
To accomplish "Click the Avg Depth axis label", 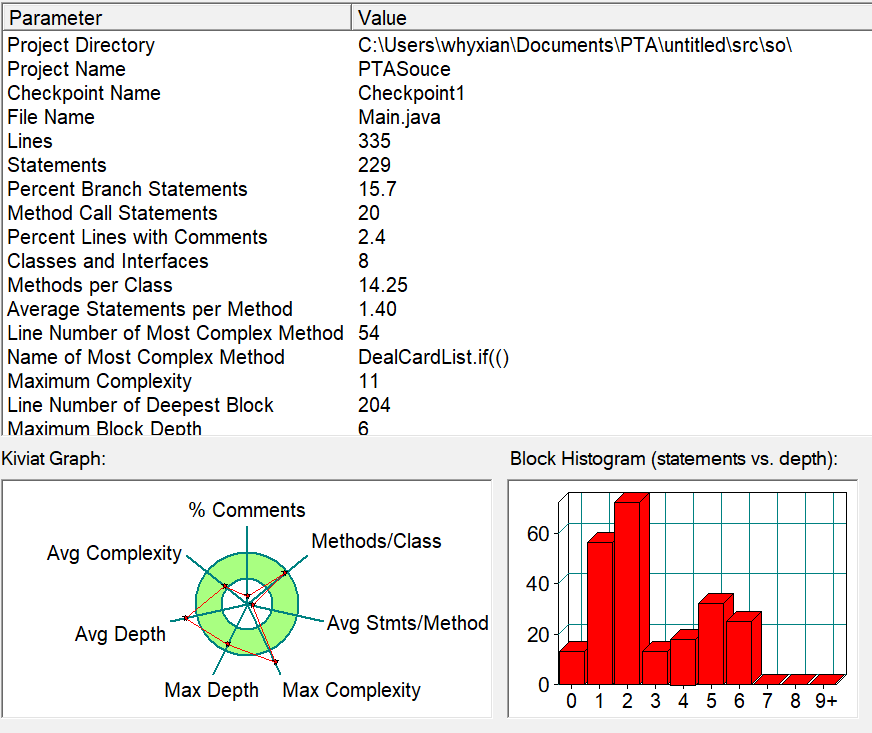I will pyautogui.click(x=120, y=634).
